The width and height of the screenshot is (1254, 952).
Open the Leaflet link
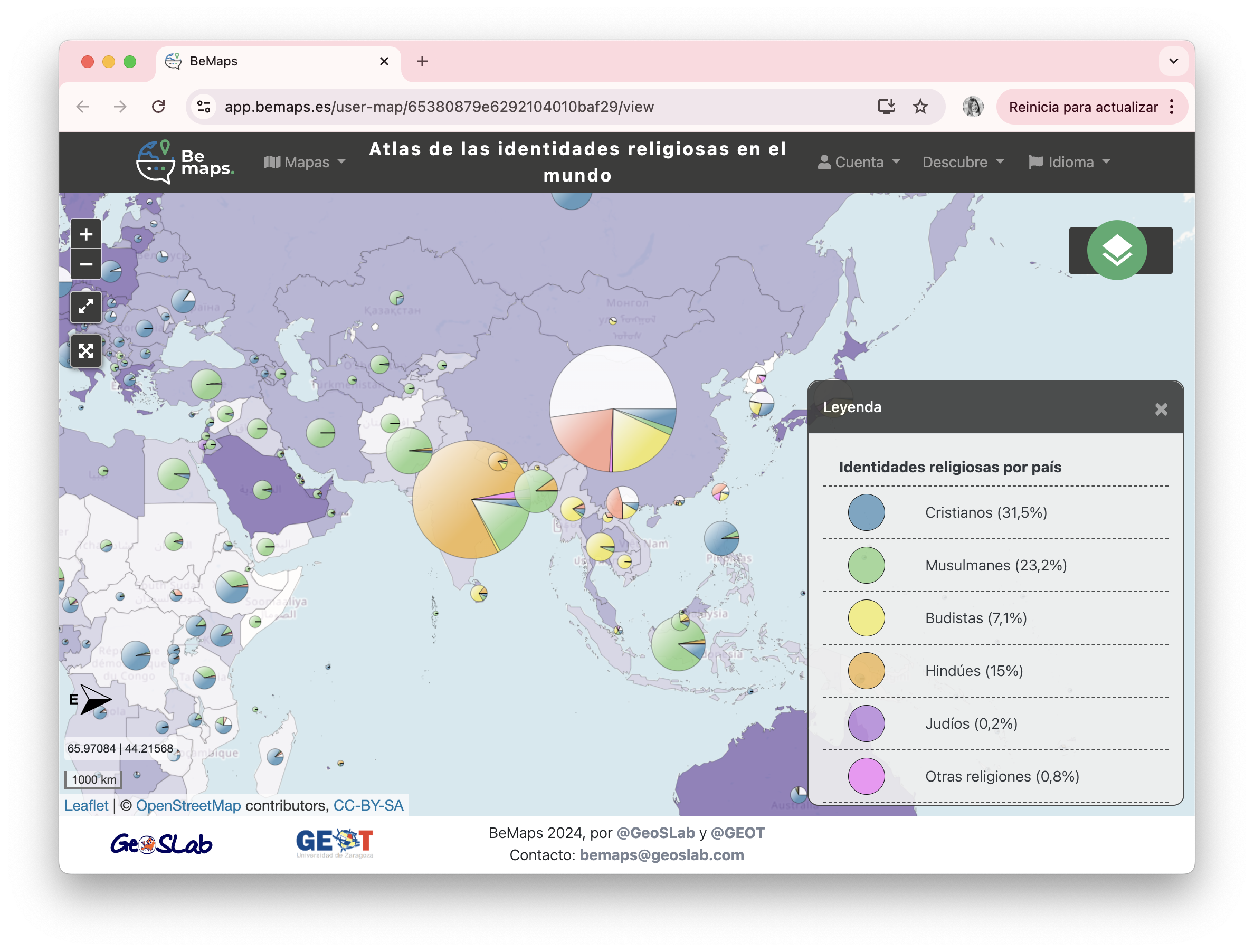86,805
